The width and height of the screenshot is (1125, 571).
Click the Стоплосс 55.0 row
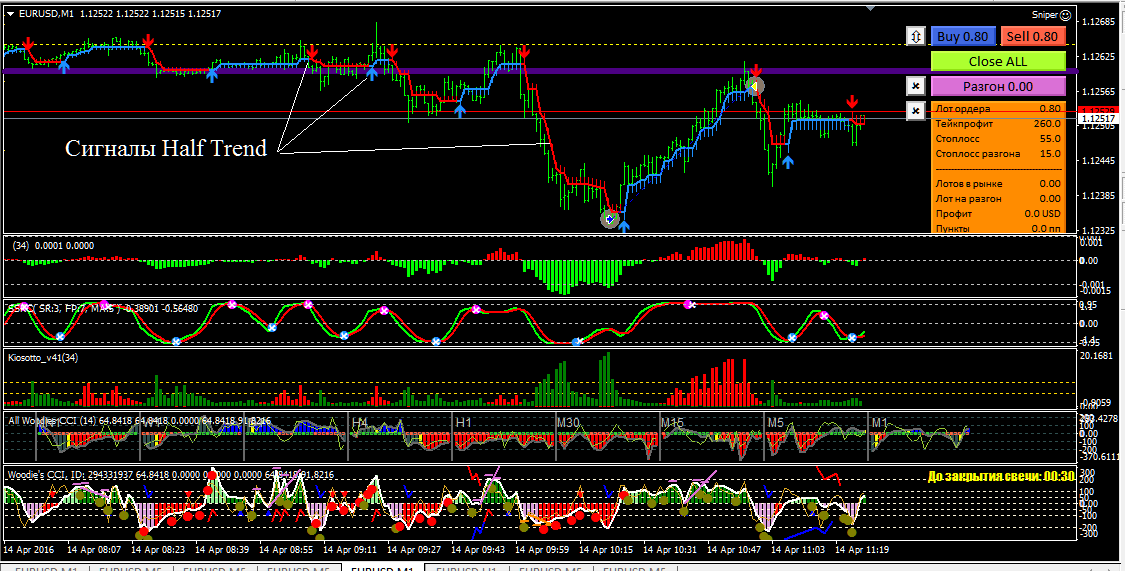pos(998,138)
